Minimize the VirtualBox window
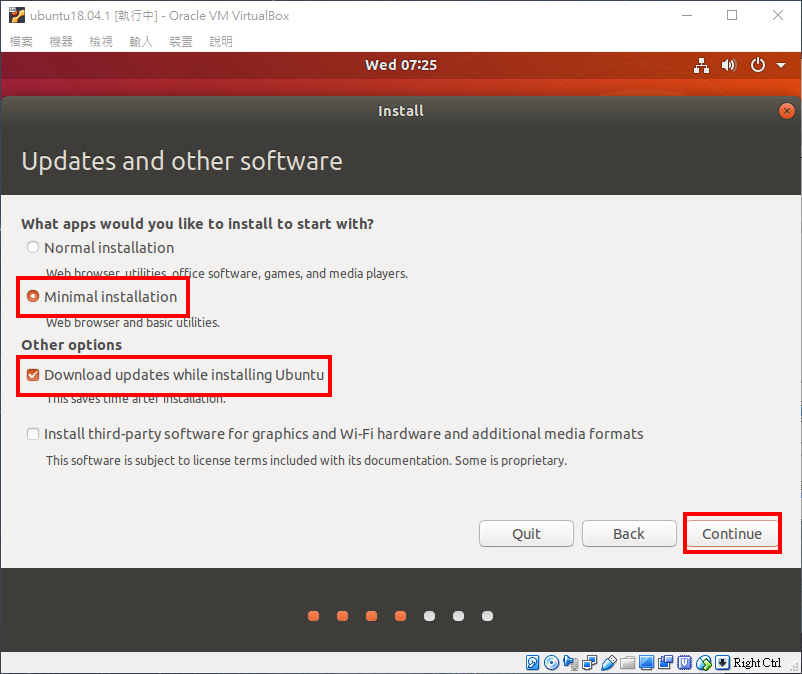The height and width of the screenshot is (674, 802). click(687, 15)
